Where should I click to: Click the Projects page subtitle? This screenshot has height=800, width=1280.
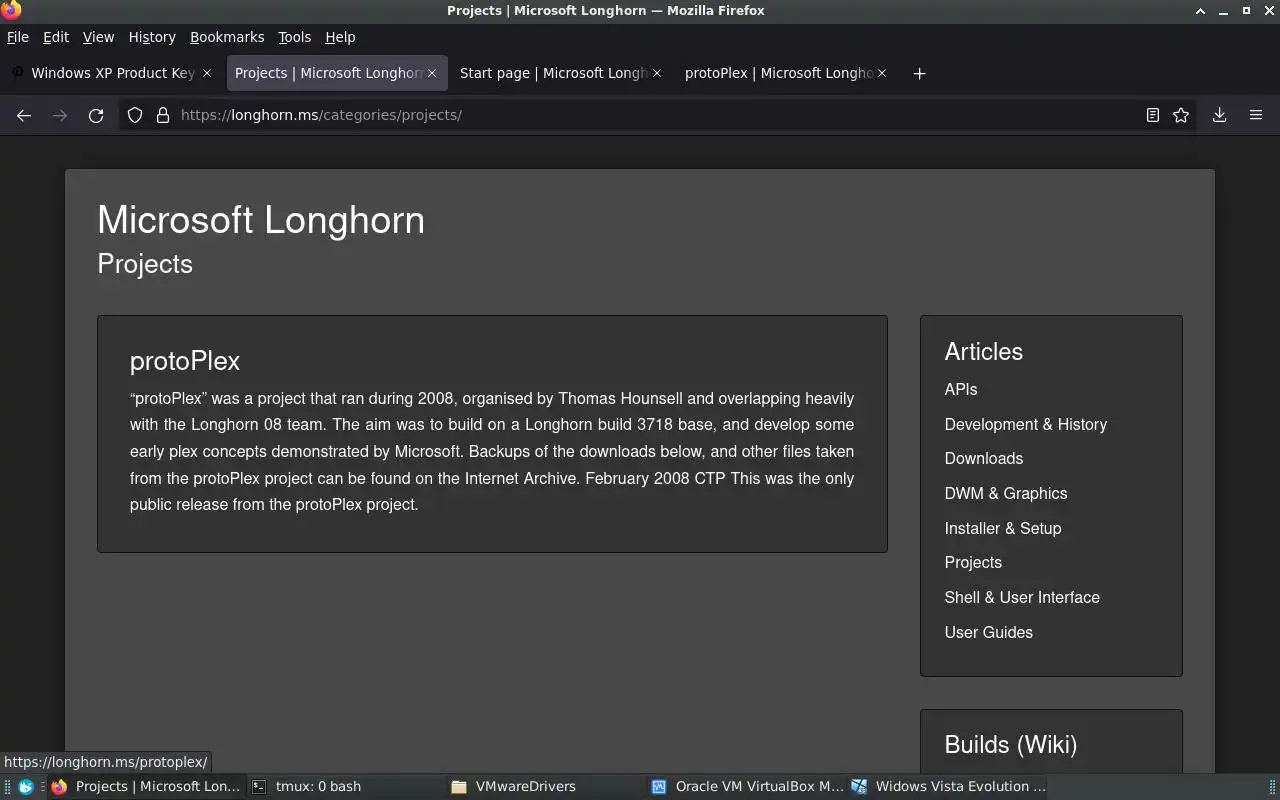point(145,264)
